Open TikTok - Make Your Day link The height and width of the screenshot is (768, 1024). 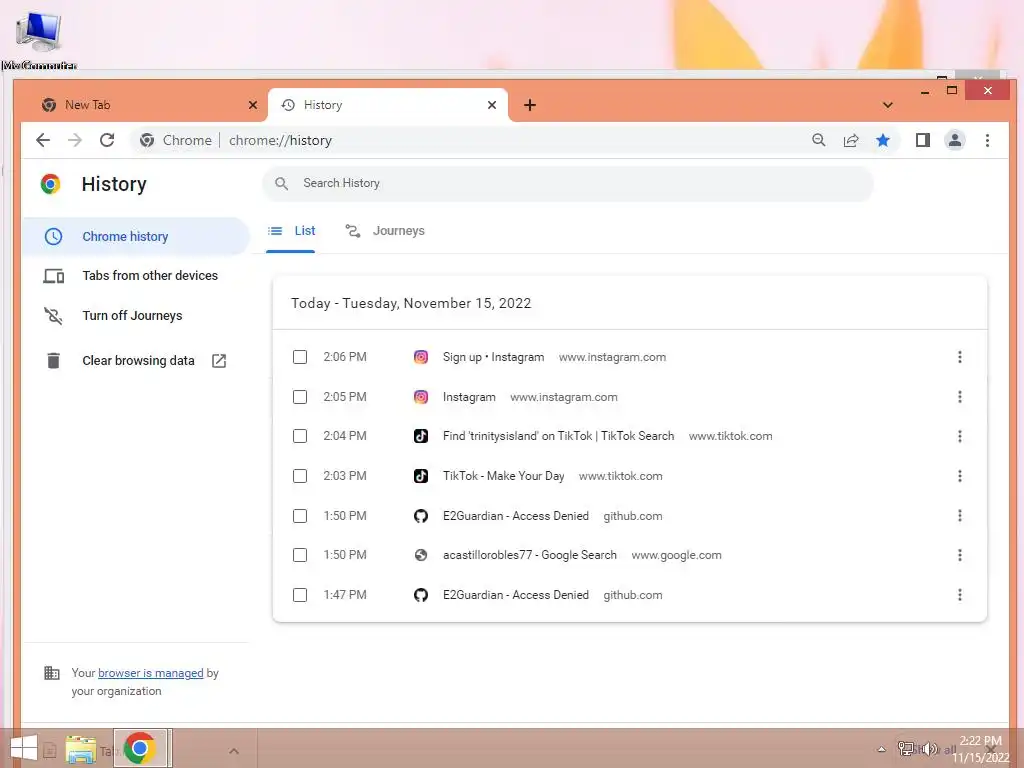click(504, 475)
